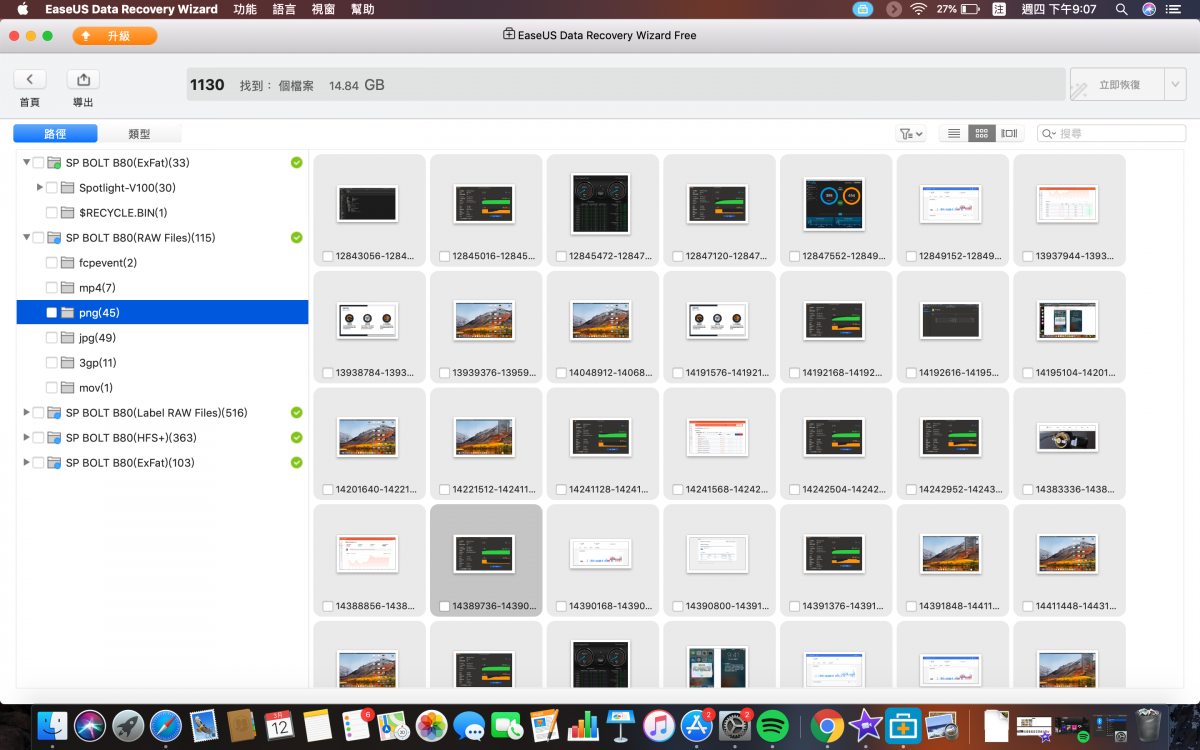This screenshot has height=750, width=1200.
Task: Switch to list view icon
Action: click(x=954, y=133)
